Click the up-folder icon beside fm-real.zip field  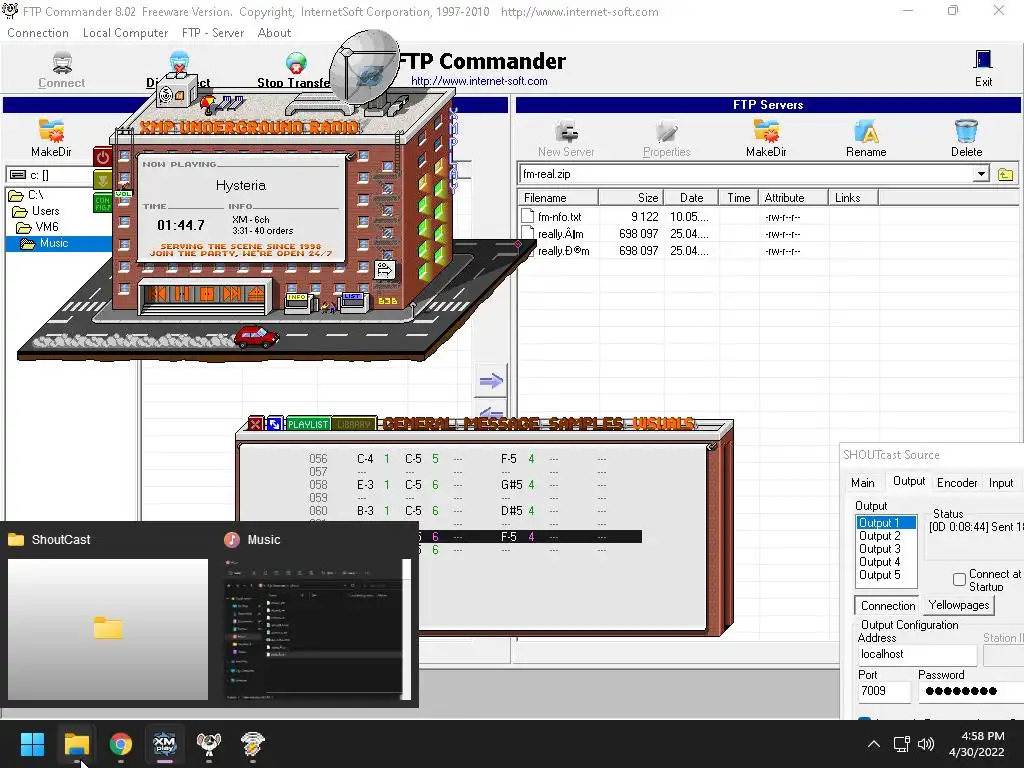pos(1006,174)
